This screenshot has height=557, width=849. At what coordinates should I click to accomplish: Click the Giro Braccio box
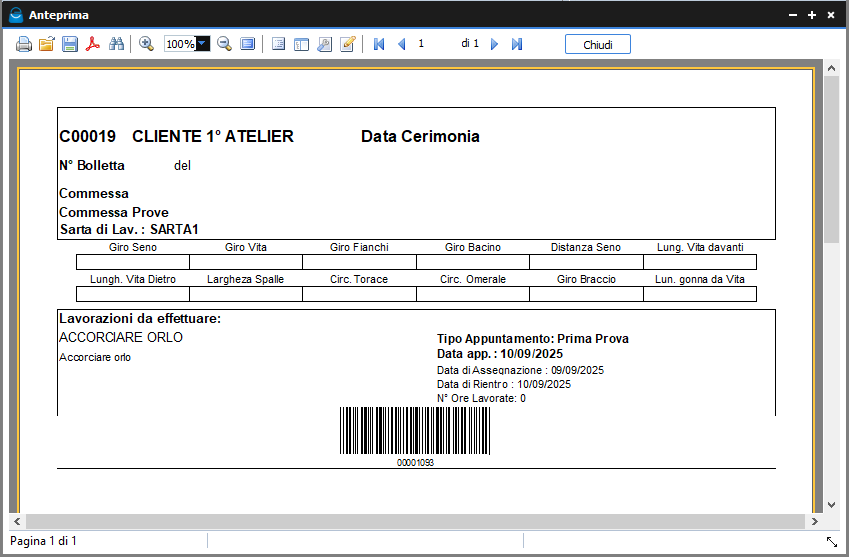pyautogui.click(x=586, y=294)
